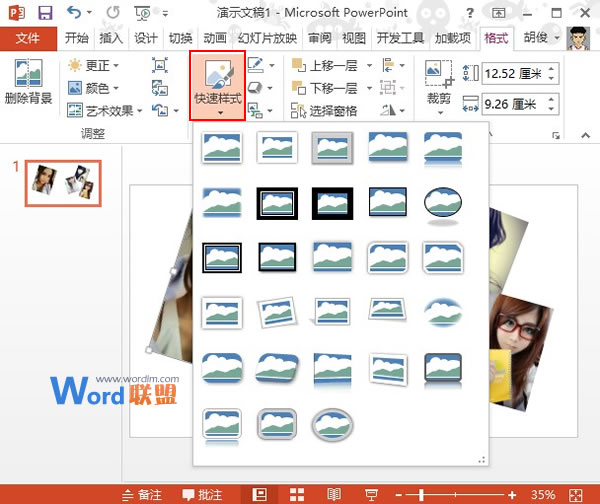Apply the thick black matte frame style
600x504 pixels.
pos(332,203)
